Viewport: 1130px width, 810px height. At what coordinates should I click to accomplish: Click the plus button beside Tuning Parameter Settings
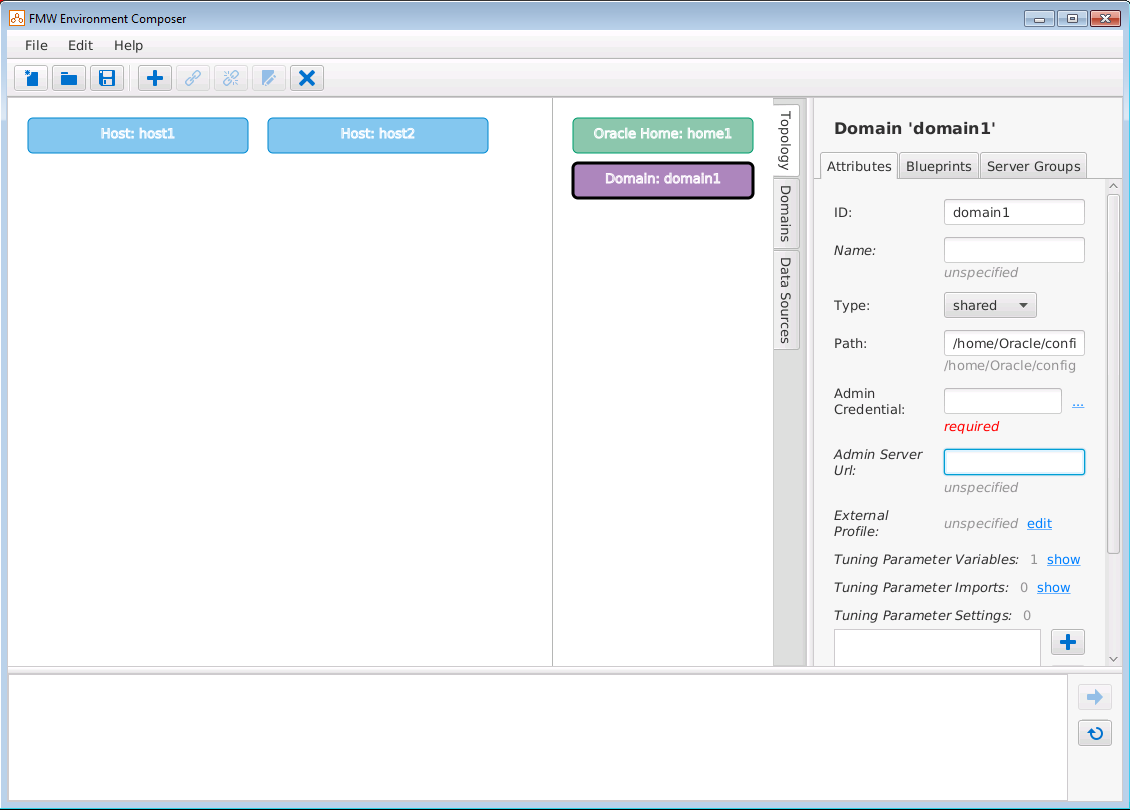(x=1068, y=642)
